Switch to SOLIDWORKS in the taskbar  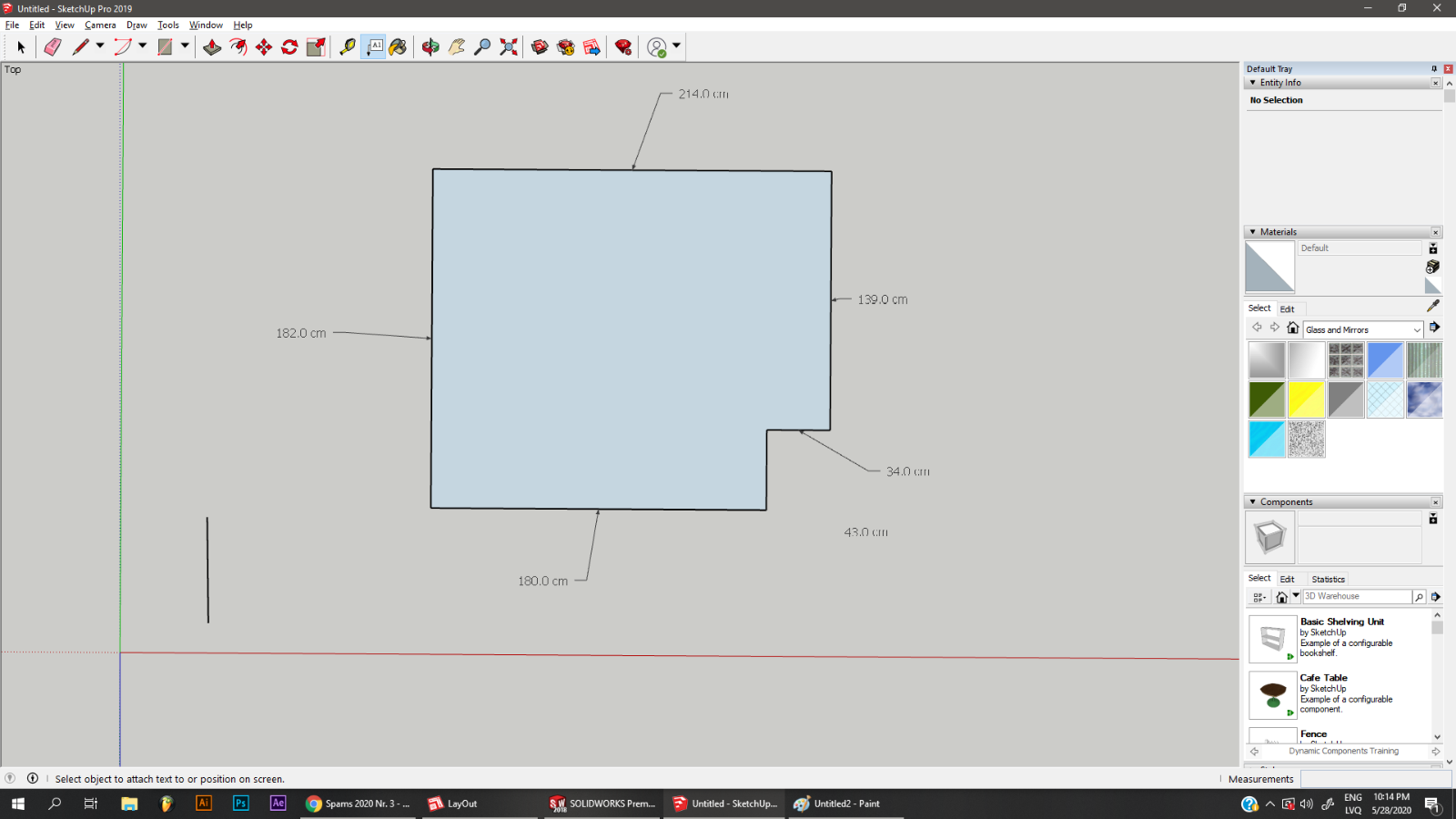[x=602, y=804]
